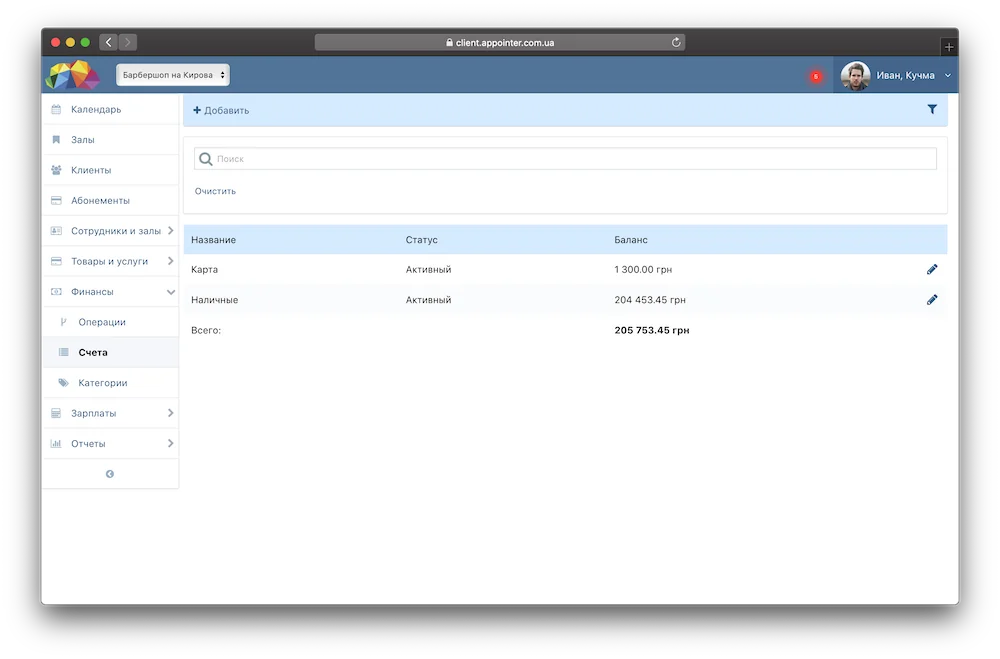
Task: Click the Активный status in Наличные row
Action: (x=429, y=300)
